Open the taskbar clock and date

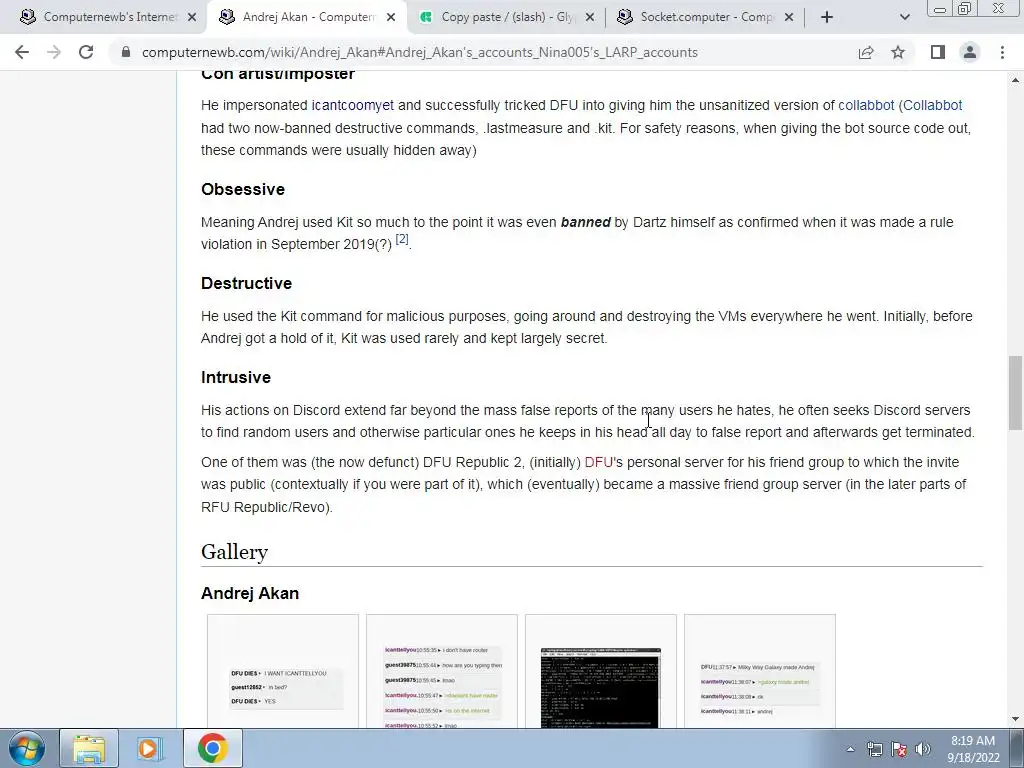click(x=973, y=749)
